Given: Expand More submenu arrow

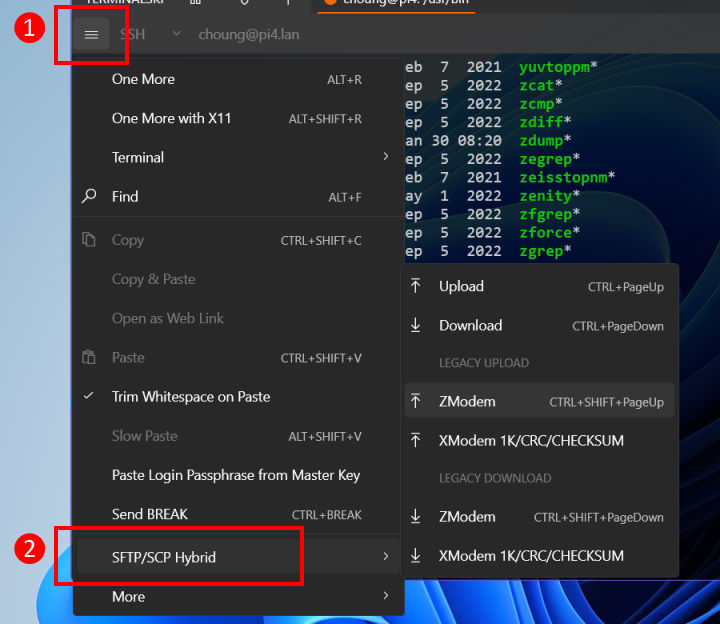Looking at the screenshot, I should point(386,596).
